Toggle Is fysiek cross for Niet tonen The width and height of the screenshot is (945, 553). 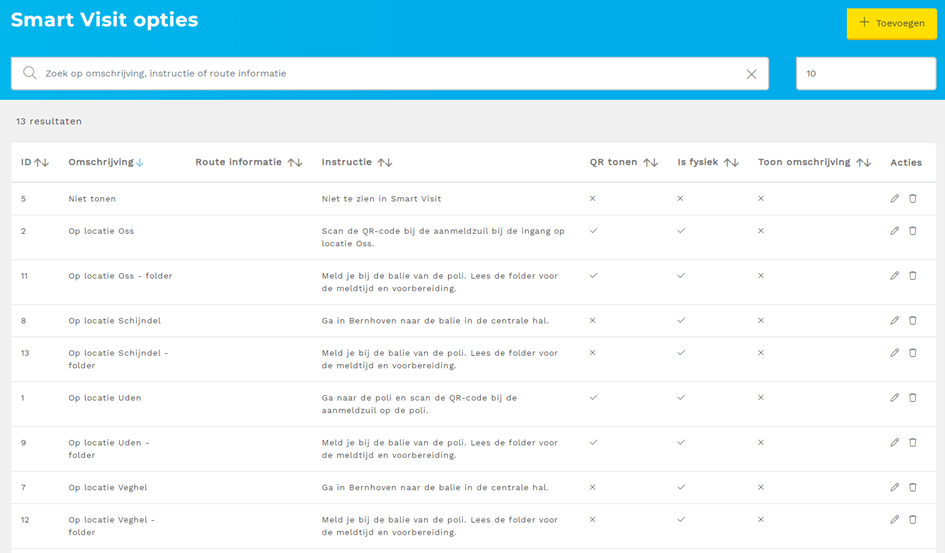(680, 199)
